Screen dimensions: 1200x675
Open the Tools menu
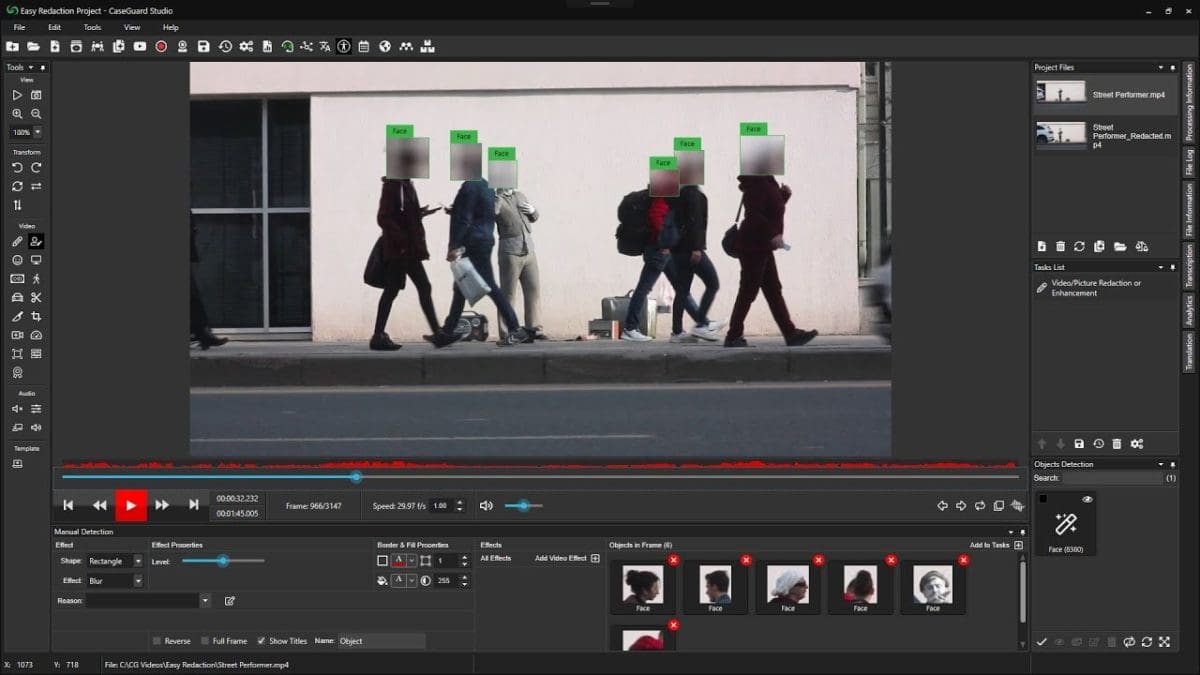(x=92, y=27)
